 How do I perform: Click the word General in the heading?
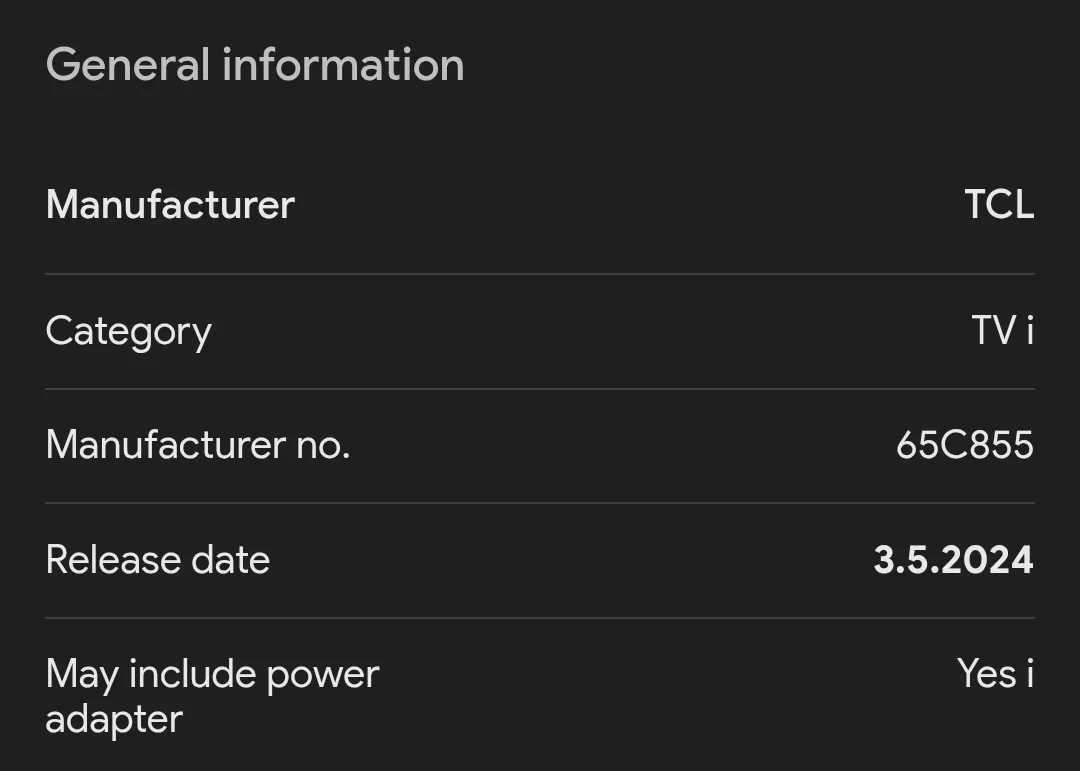127,65
